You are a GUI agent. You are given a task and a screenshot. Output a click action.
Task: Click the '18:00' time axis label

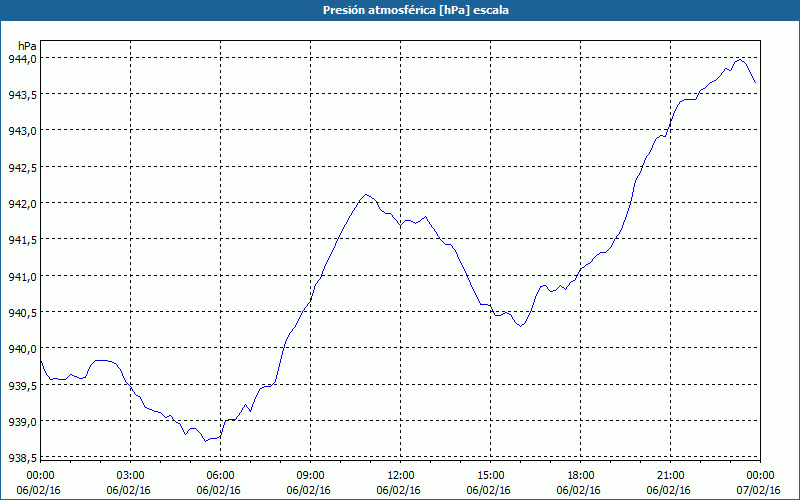(x=581, y=476)
